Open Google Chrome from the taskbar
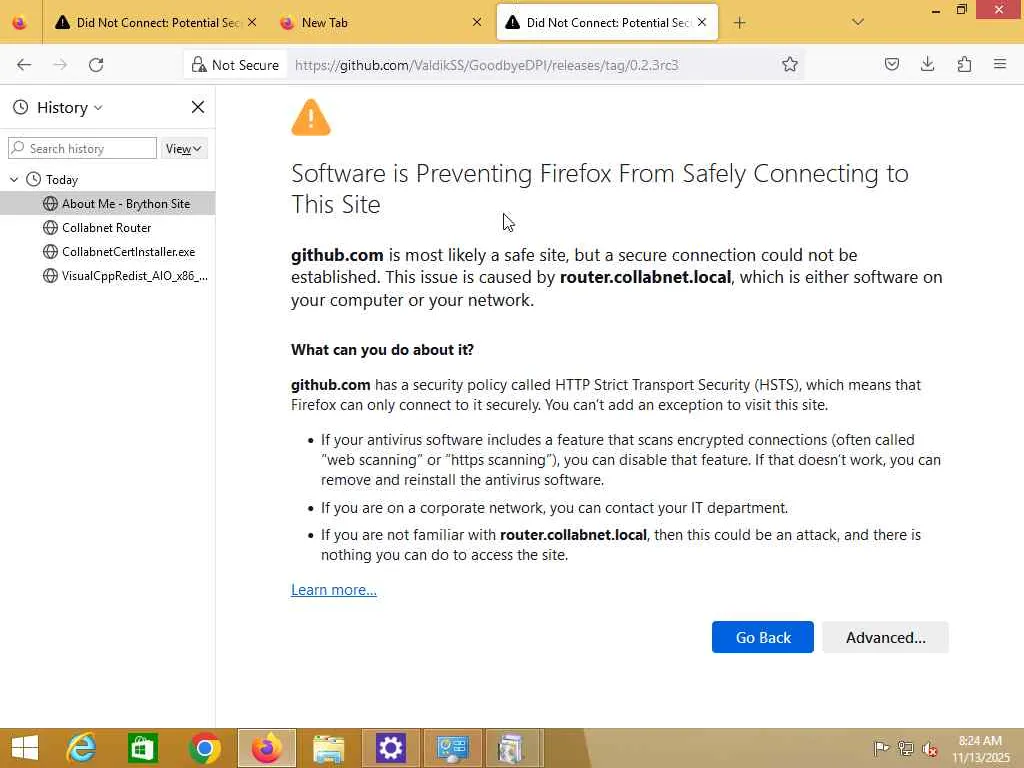The width and height of the screenshot is (1024, 768). tap(205, 748)
